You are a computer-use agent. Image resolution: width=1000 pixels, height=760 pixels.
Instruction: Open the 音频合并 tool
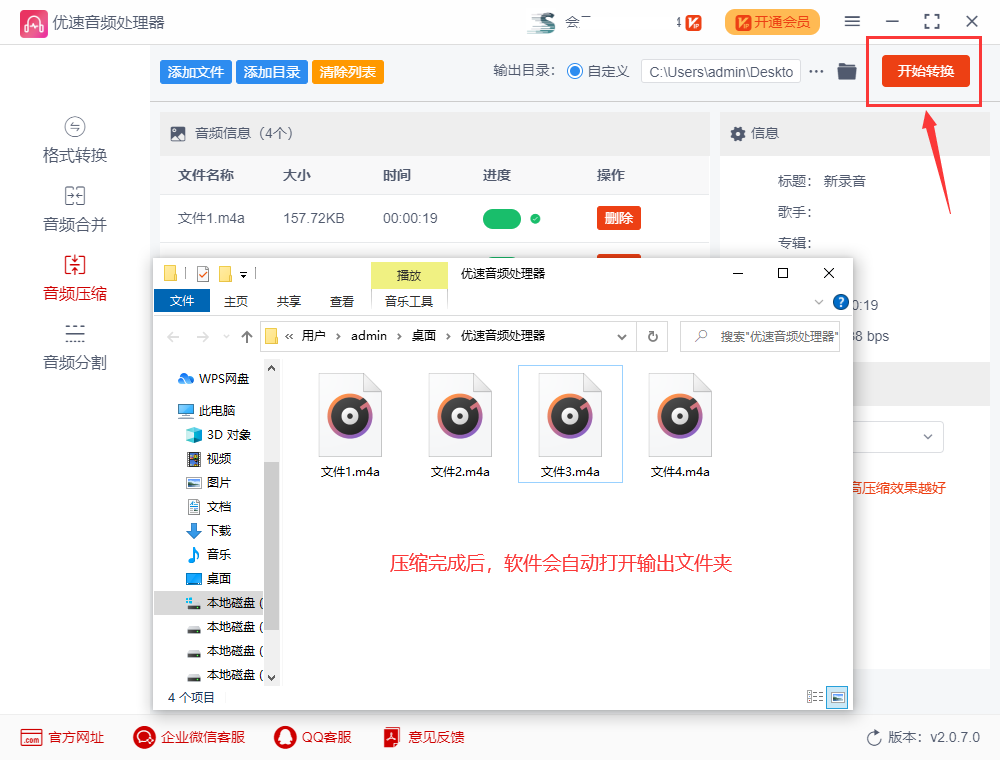coord(74,208)
